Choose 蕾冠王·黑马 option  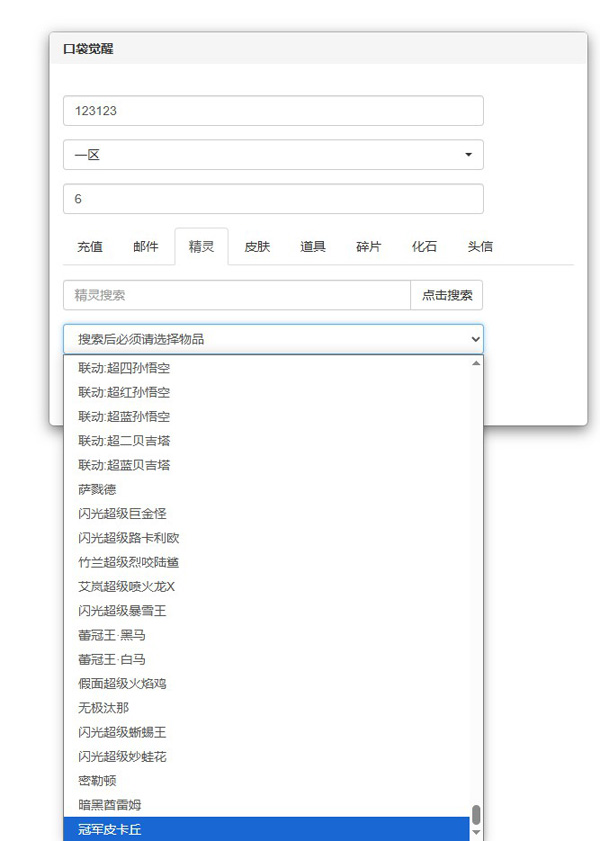[266, 635]
